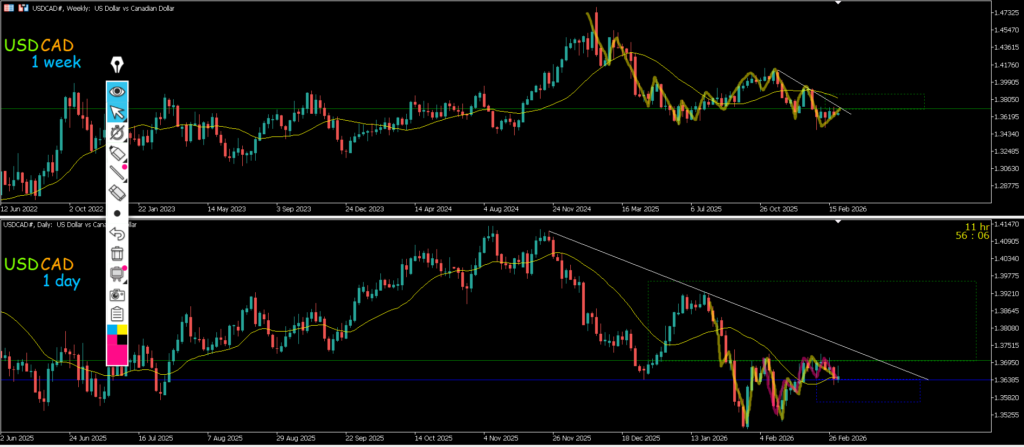Click the second chart icon before the USDCAD# Weekly title
Image resolution: width=1024 pixels, height=447 pixels.
click(19, 5)
